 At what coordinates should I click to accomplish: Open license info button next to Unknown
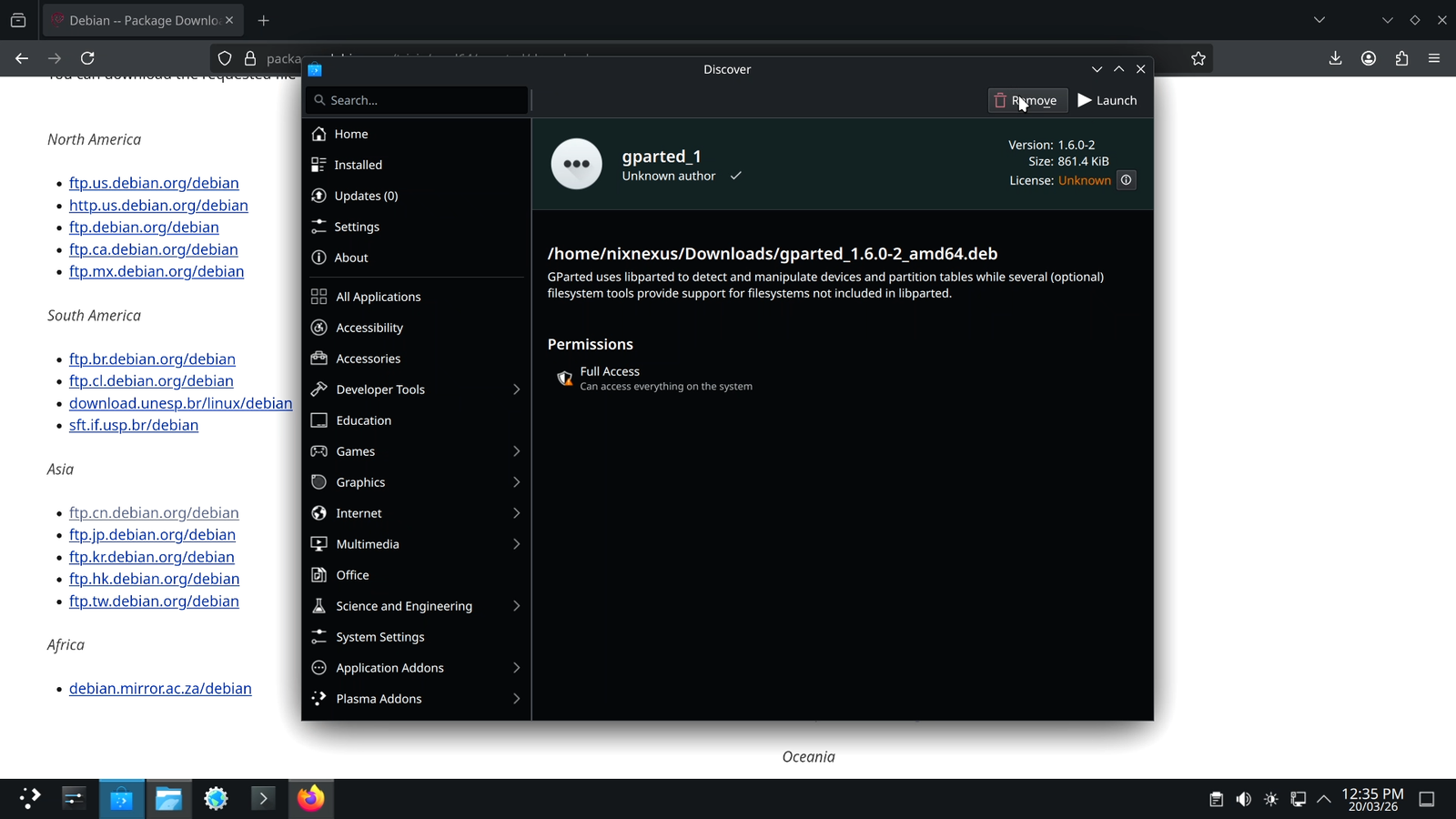tap(1126, 180)
